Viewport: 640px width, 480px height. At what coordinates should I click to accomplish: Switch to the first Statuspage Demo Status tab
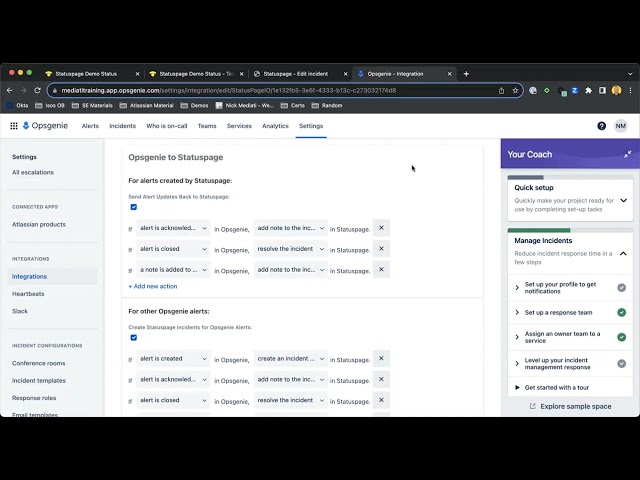tap(86, 74)
